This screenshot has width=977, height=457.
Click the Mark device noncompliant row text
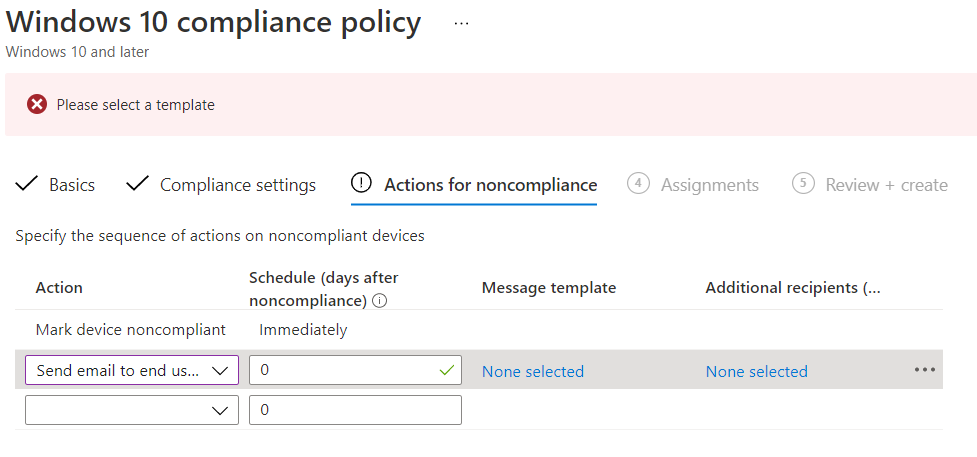tap(131, 330)
